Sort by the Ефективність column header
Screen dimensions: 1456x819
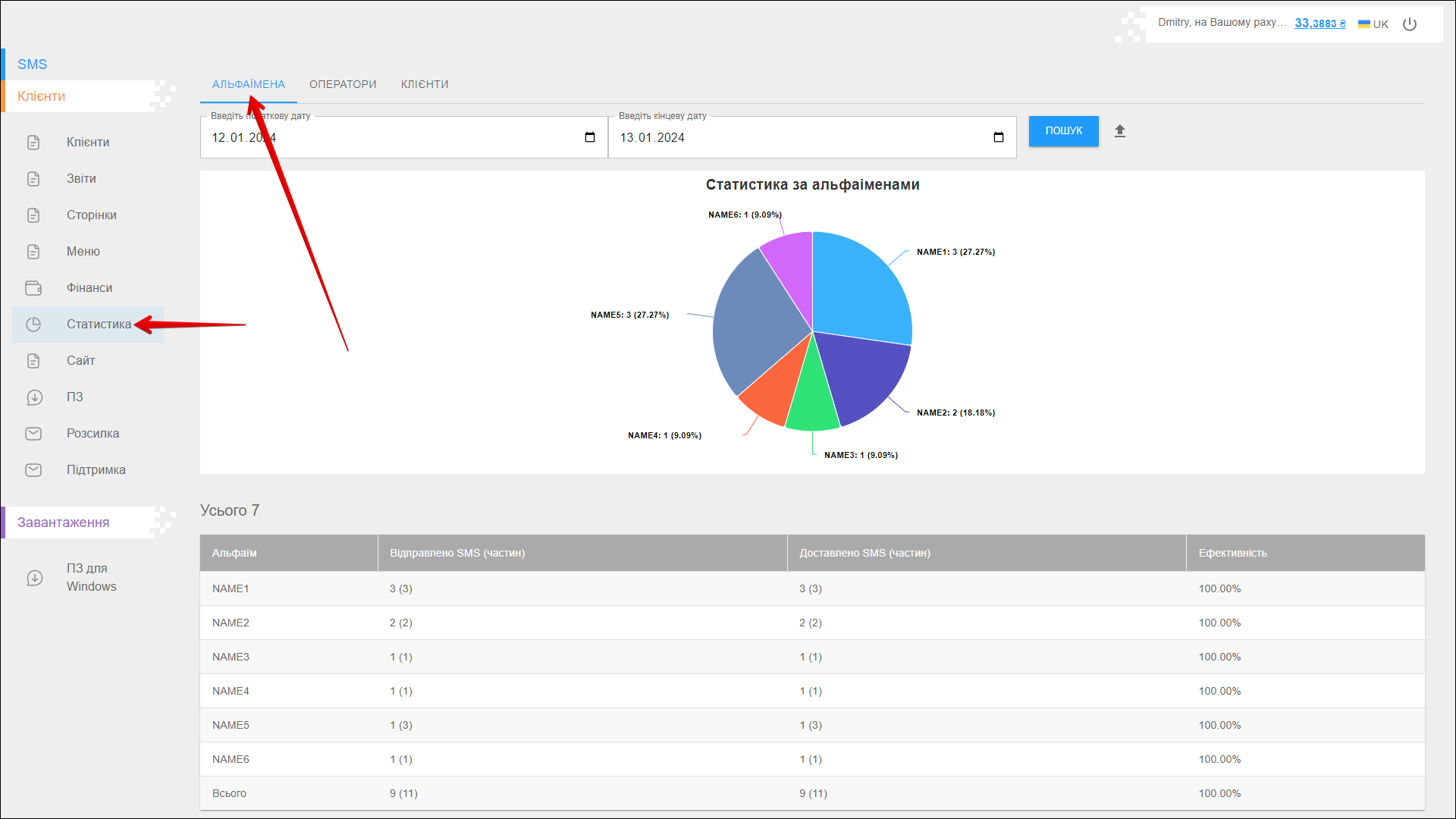click(x=1232, y=553)
